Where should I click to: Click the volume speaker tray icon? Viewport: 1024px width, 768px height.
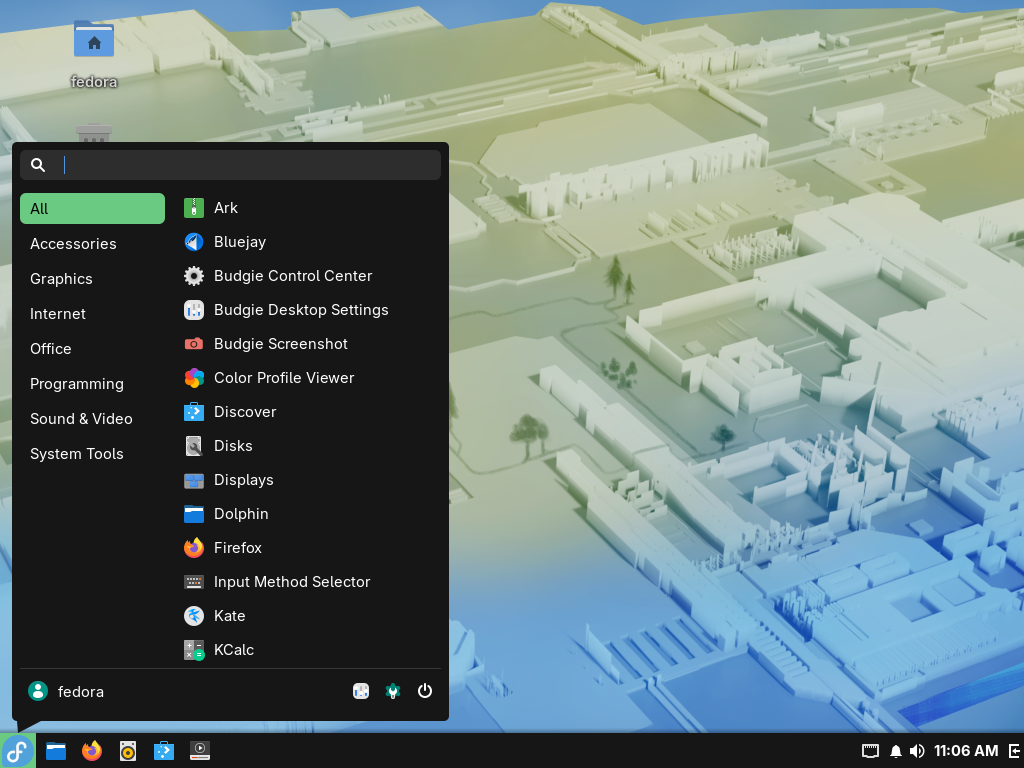pyautogui.click(x=917, y=751)
